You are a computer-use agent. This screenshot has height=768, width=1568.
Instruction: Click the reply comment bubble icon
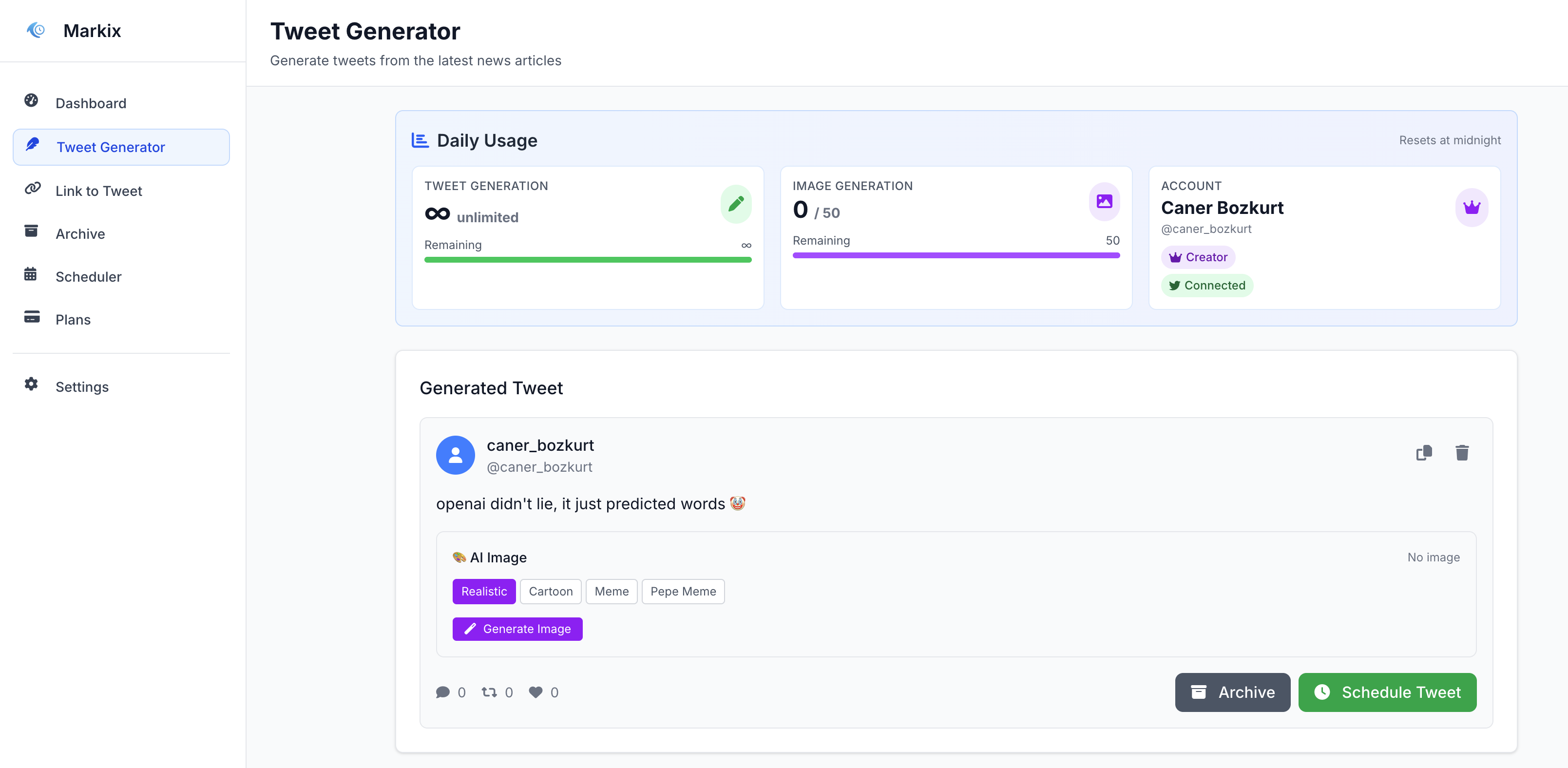click(x=442, y=692)
